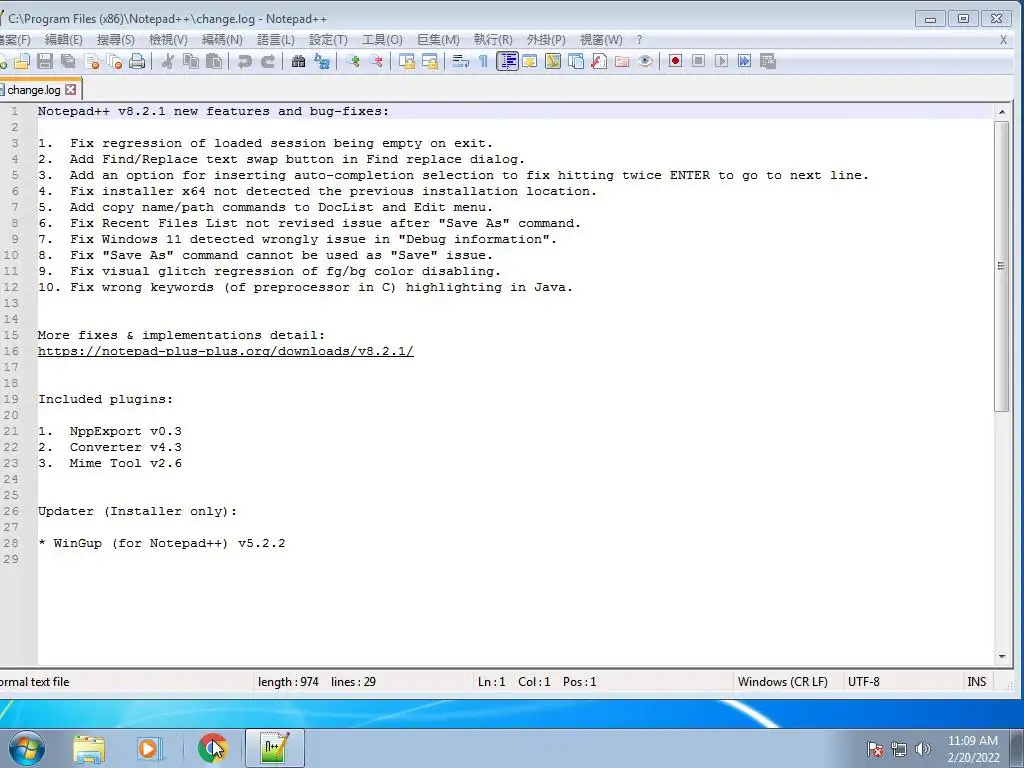
Task: Toggle the word wrap icon
Action: coord(460,61)
